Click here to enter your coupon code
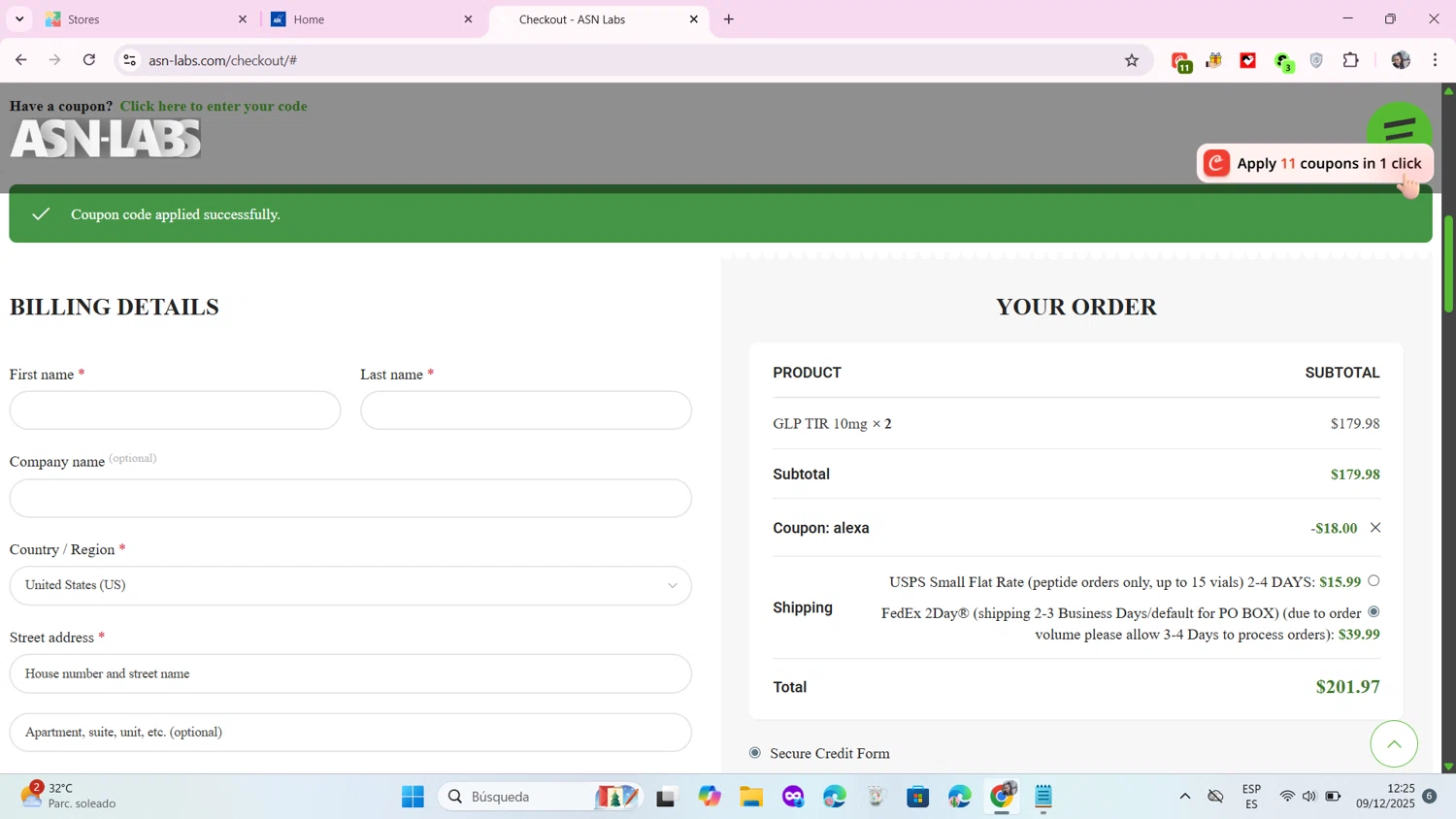Screen dimensions: 1456x819 (x=214, y=106)
